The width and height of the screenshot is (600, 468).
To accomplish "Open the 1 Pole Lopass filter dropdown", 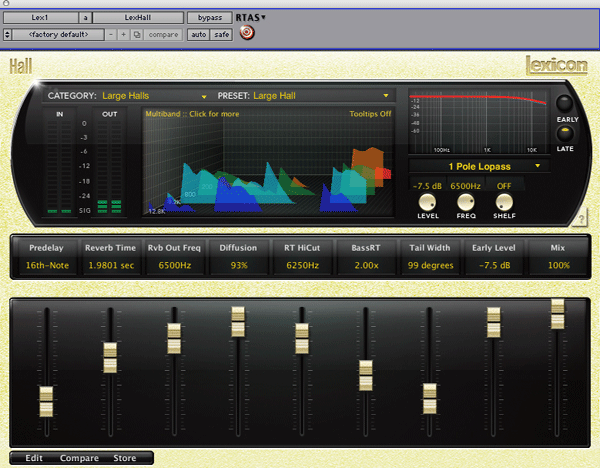I will (x=479, y=166).
